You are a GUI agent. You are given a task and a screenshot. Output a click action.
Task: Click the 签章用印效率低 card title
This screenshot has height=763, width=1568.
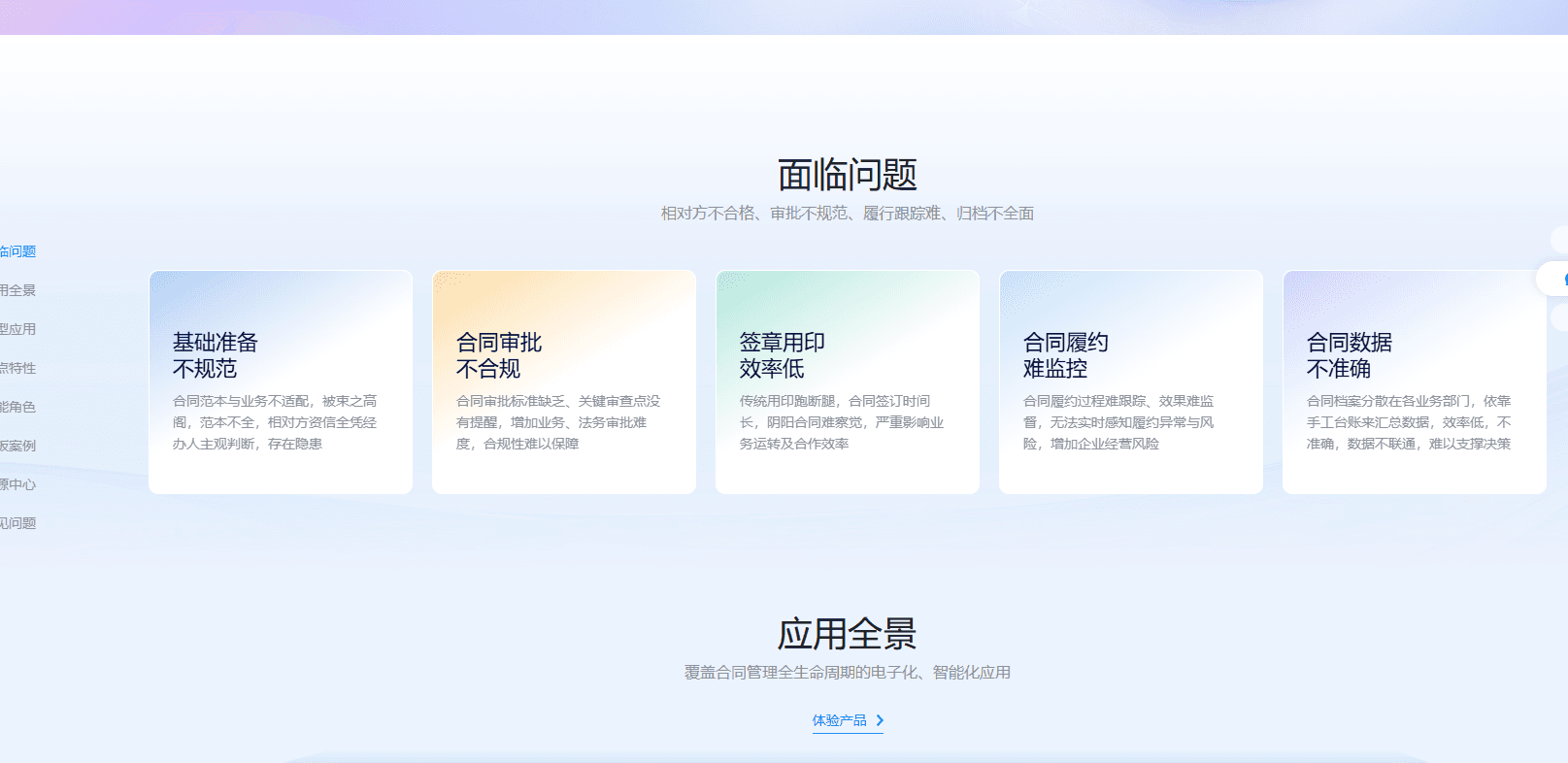783,355
